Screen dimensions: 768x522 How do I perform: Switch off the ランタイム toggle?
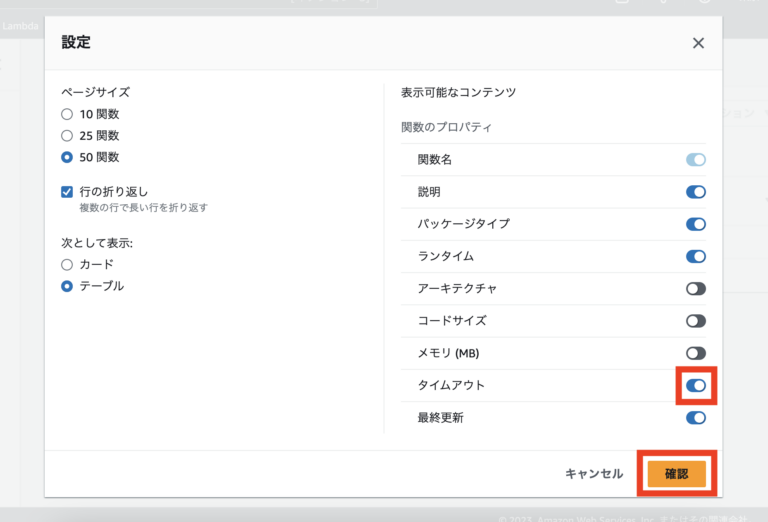[695, 256]
